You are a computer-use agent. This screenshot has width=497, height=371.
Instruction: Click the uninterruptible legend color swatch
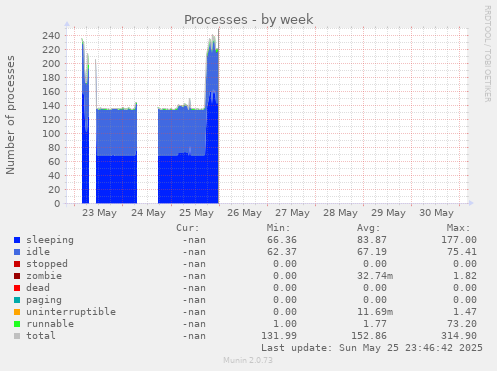17,312
